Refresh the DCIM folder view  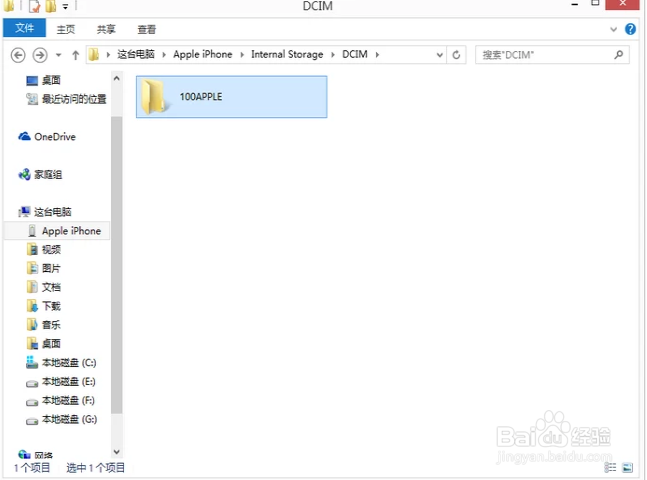pos(456,55)
